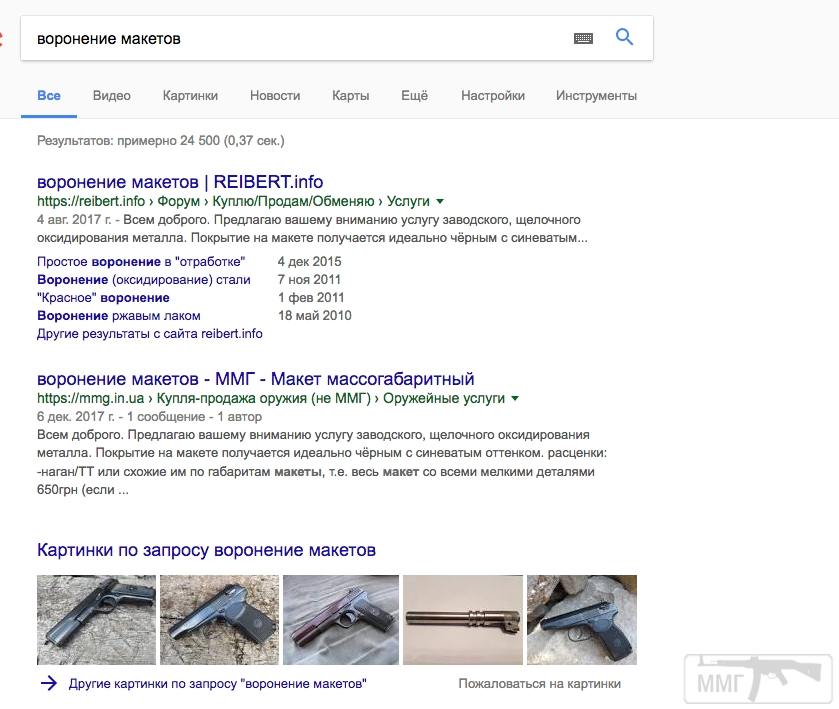The height and width of the screenshot is (709, 839).
Task: Click date "1 фев 2011"
Action: (311, 298)
